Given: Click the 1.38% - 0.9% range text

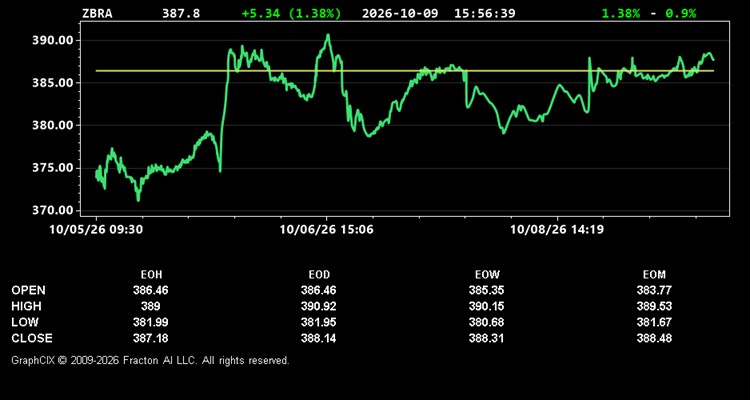Looking at the screenshot, I should coord(649,13).
